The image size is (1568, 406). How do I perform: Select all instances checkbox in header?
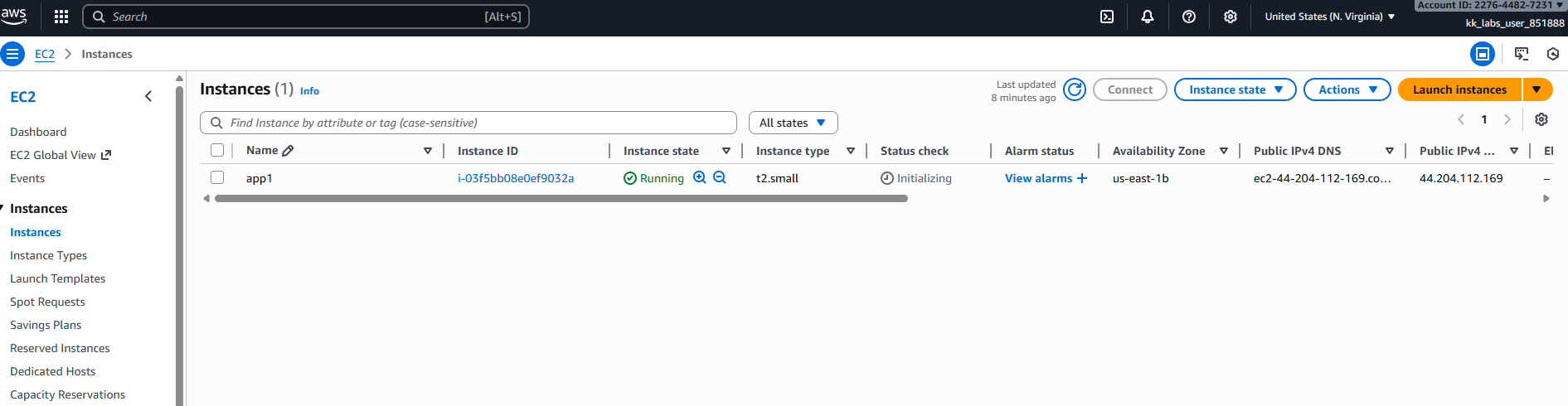pyautogui.click(x=217, y=150)
